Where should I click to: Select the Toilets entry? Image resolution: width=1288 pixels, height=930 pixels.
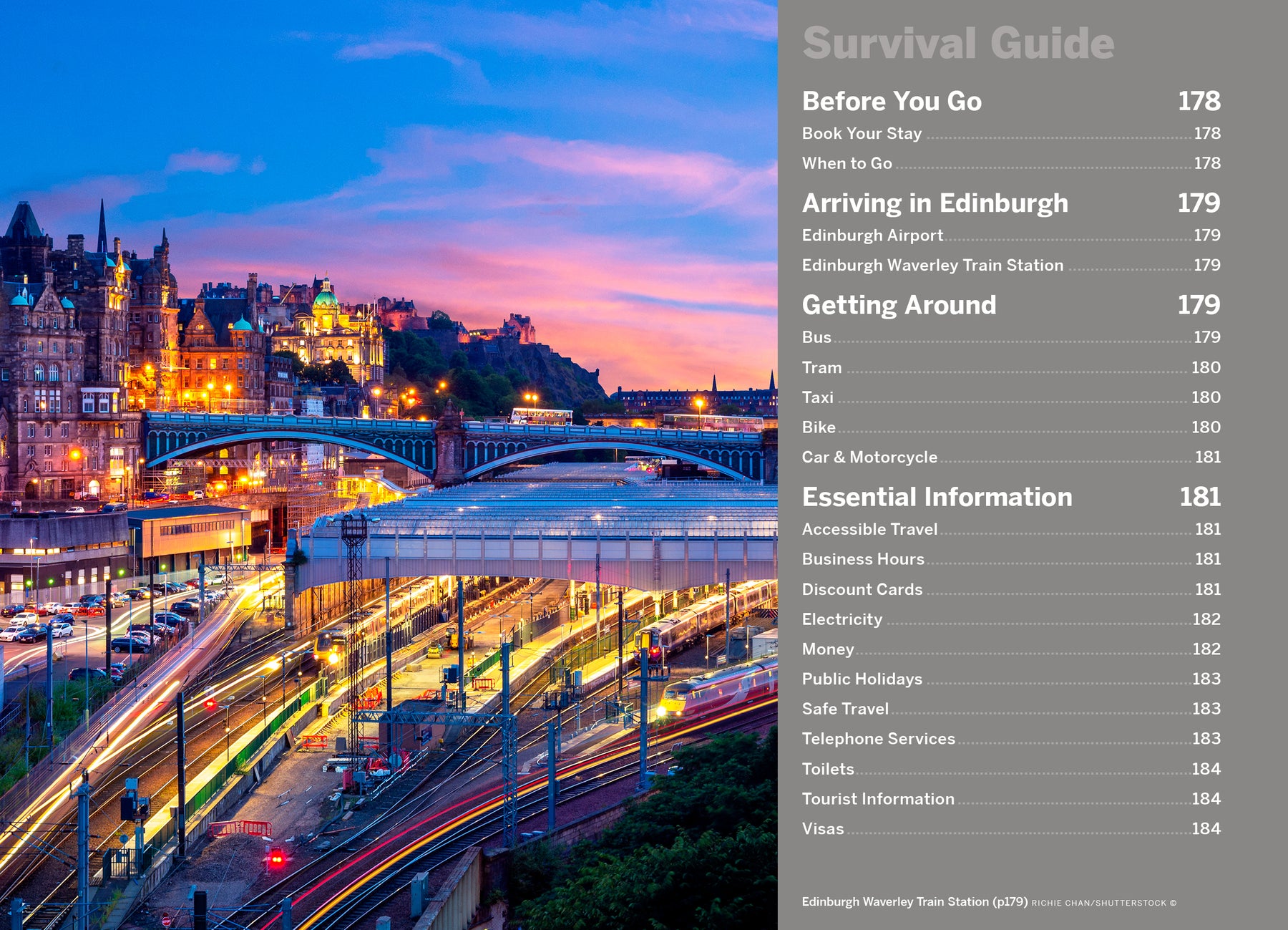click(x=1011, y=769)
